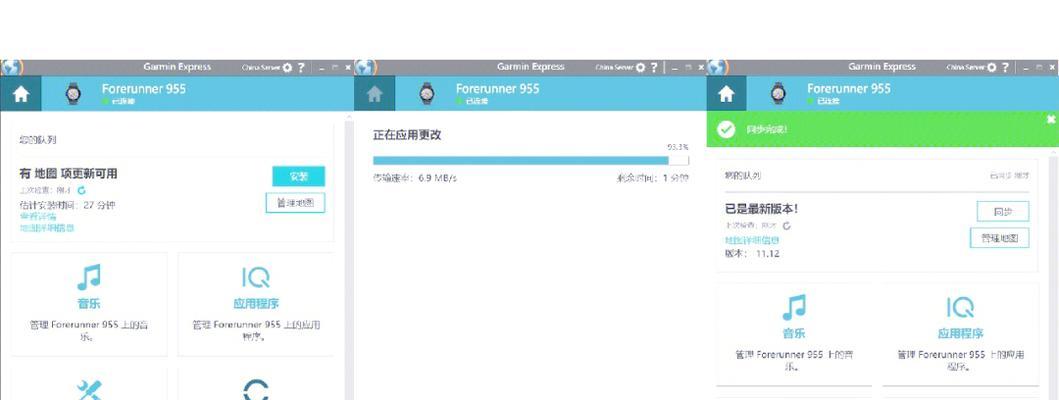1059x400 pixels.
Task: Click the 版本: 11.12 text
Action: pos(752,254)
